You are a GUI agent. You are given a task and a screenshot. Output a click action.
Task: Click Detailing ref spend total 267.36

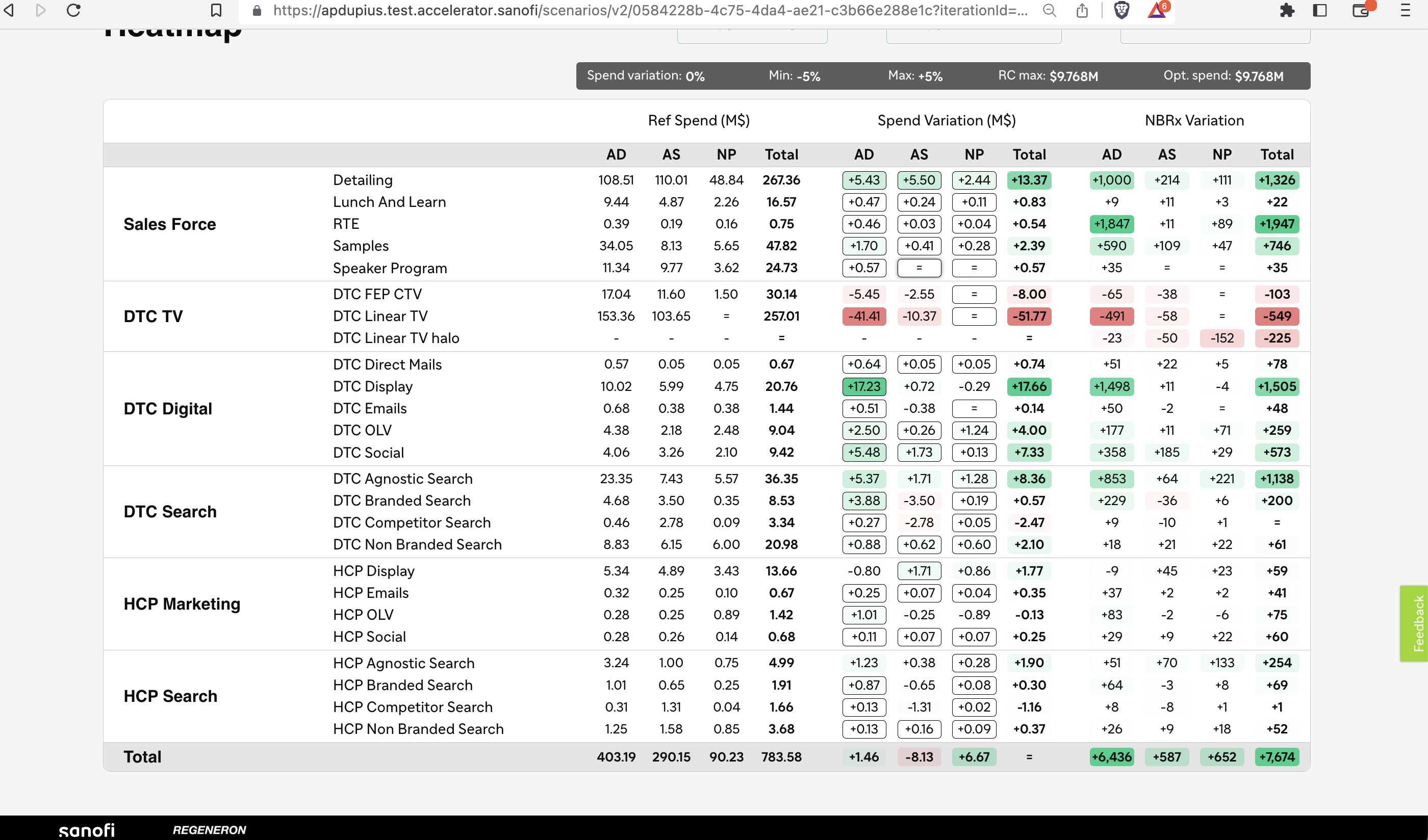pyautogui.click(x=781, y=180)
